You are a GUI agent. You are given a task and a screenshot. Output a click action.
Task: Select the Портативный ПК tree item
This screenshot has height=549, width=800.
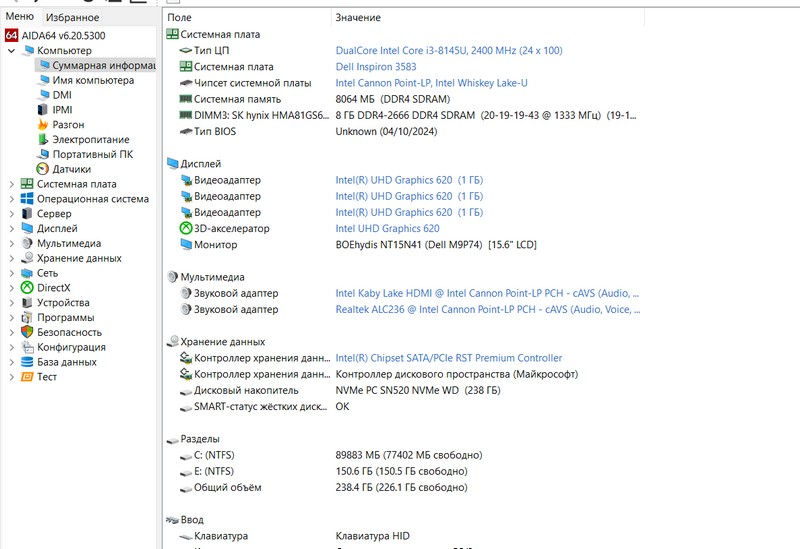click(x=92, y=154)
